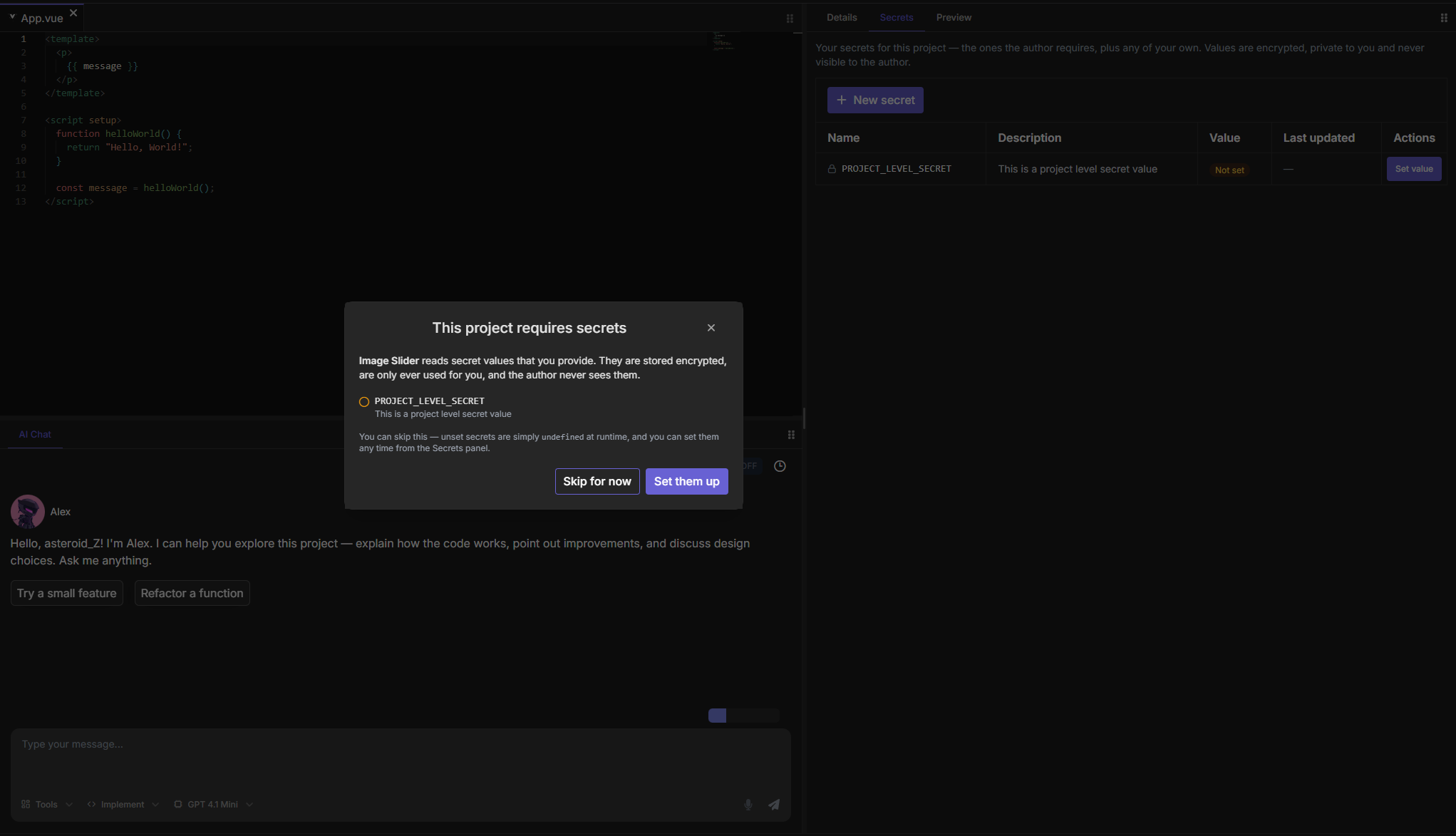Click the send message paper plane icon
This screenshot has height=836, width=1456.
(774, 805)
